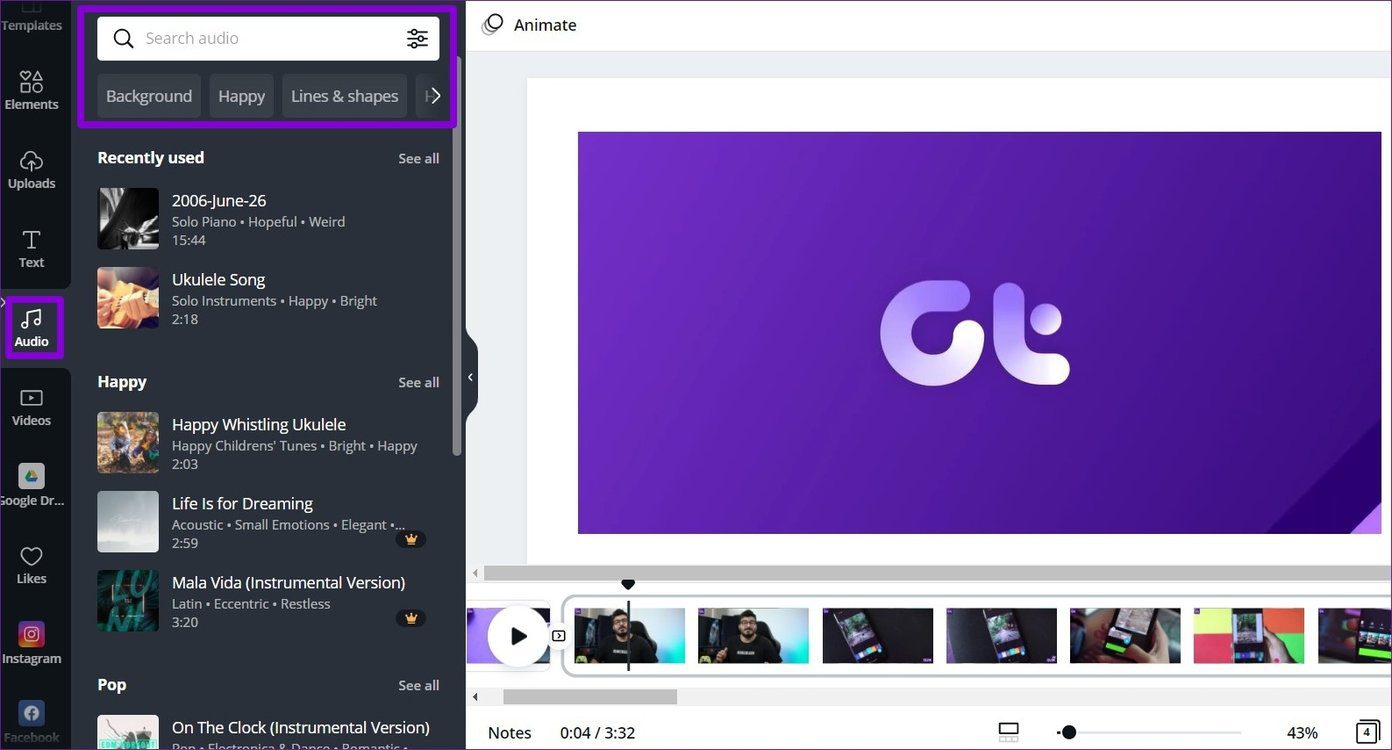
Task: Open the Instagram app integration
Action: point(31,643)
